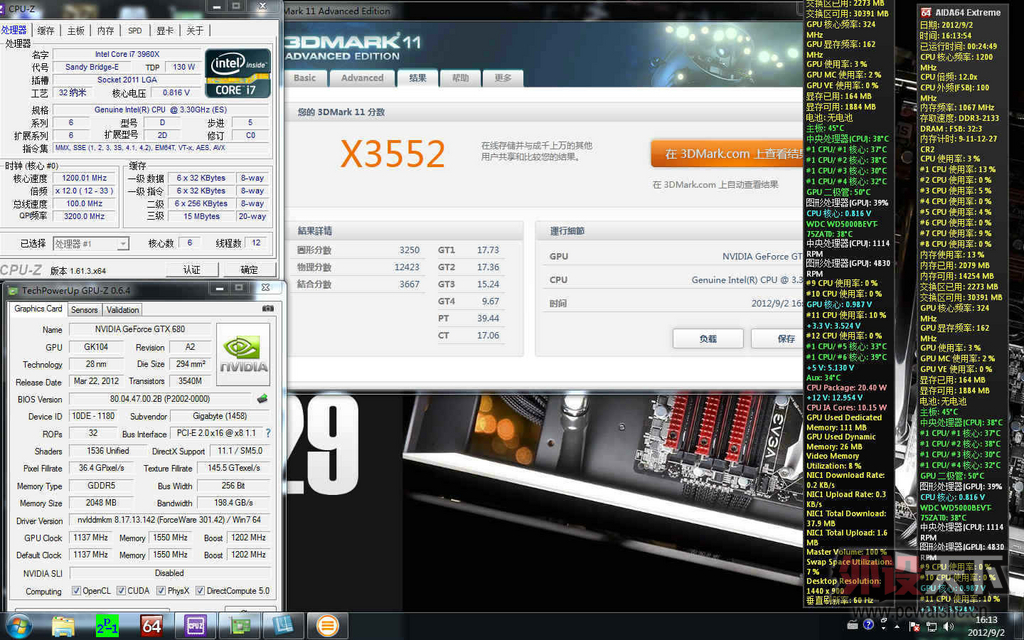Screen dimensions: 1024x640
Task: Click the AIDA64 Extreme sidebar icon
Action: coord(925,12)
